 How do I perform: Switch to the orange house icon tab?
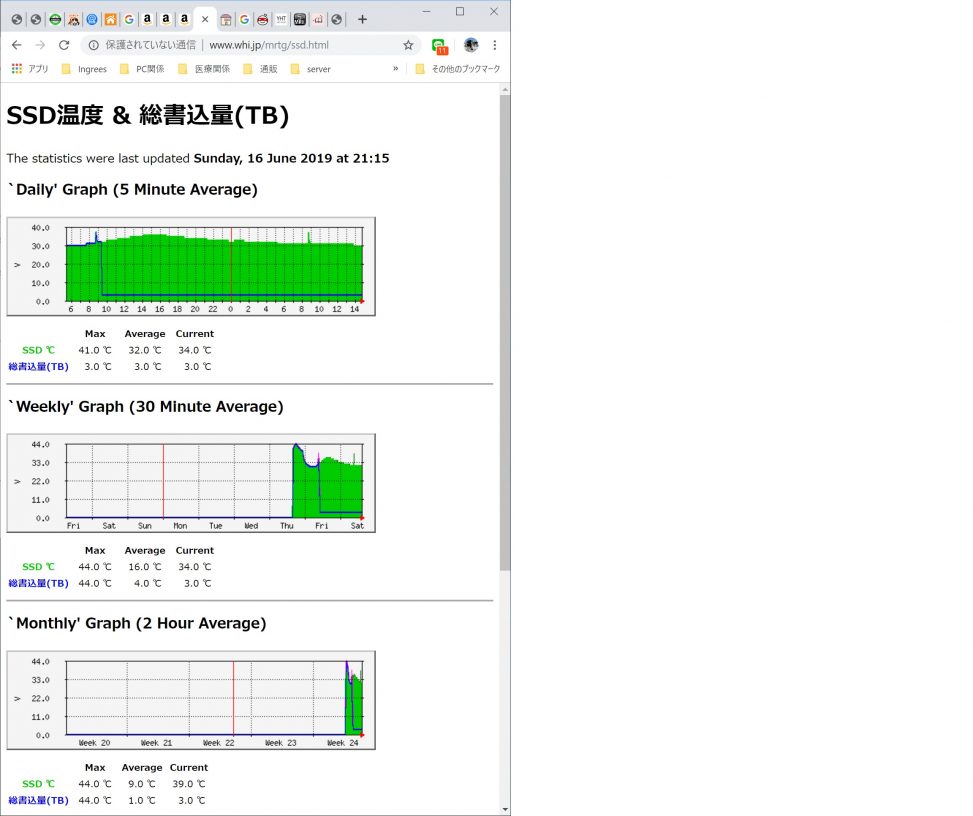[x=110, y=19]
